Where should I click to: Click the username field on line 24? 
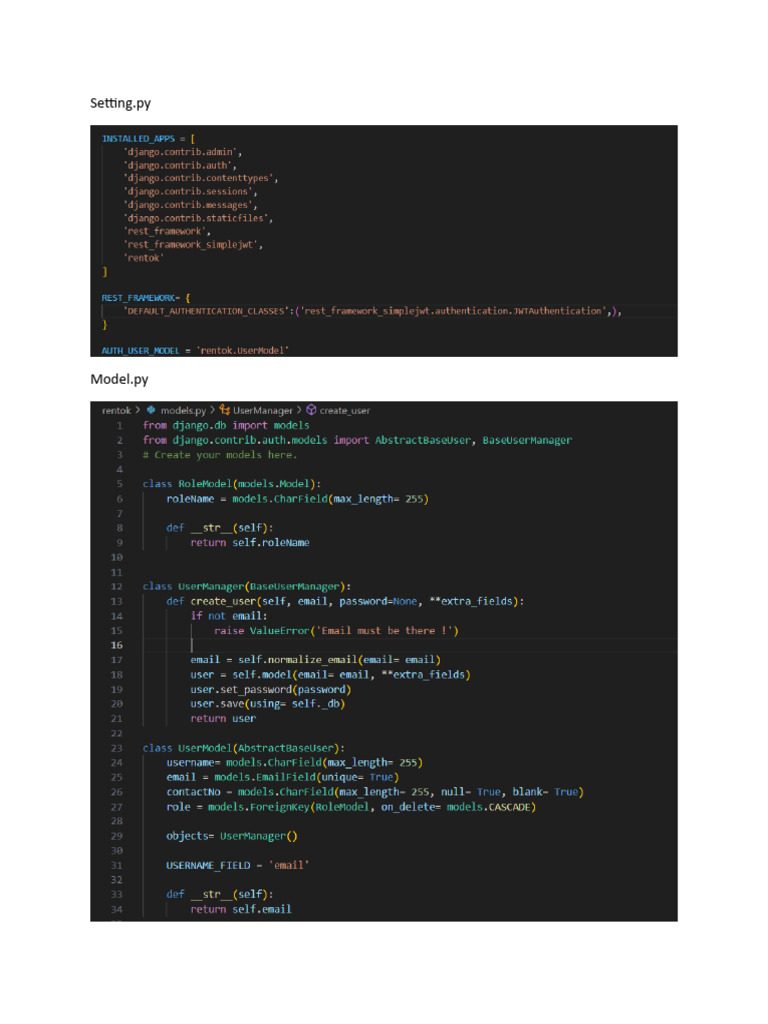click(x=295, y=763)
